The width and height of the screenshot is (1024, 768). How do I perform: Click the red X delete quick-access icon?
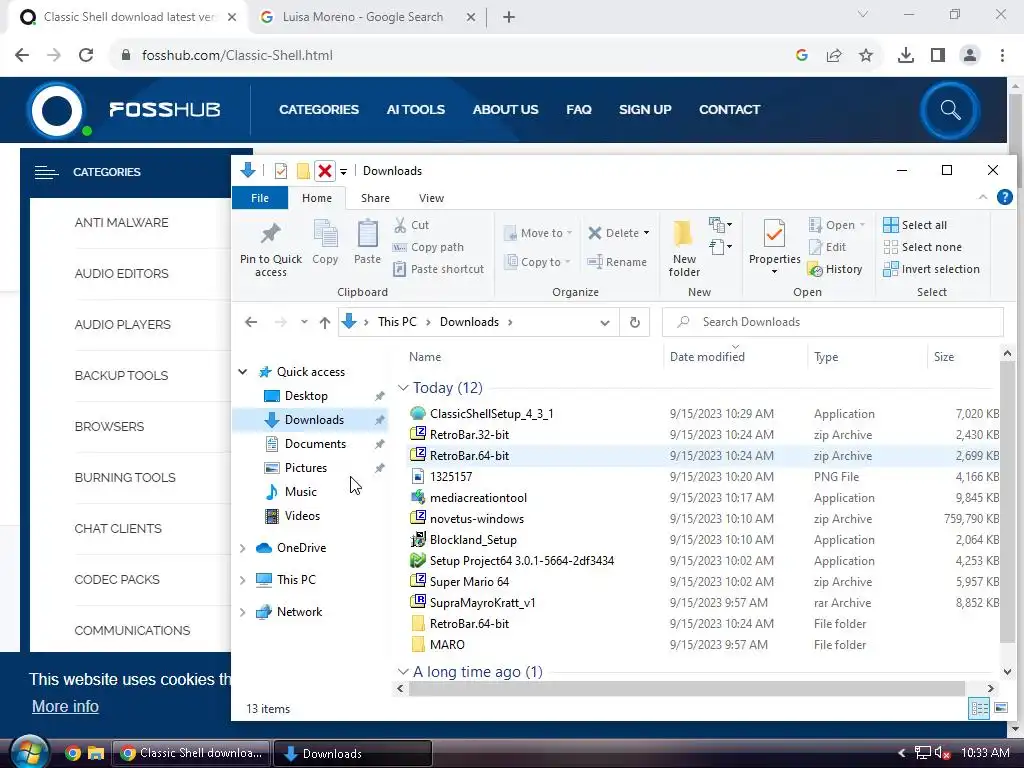(x=324, y=171)
